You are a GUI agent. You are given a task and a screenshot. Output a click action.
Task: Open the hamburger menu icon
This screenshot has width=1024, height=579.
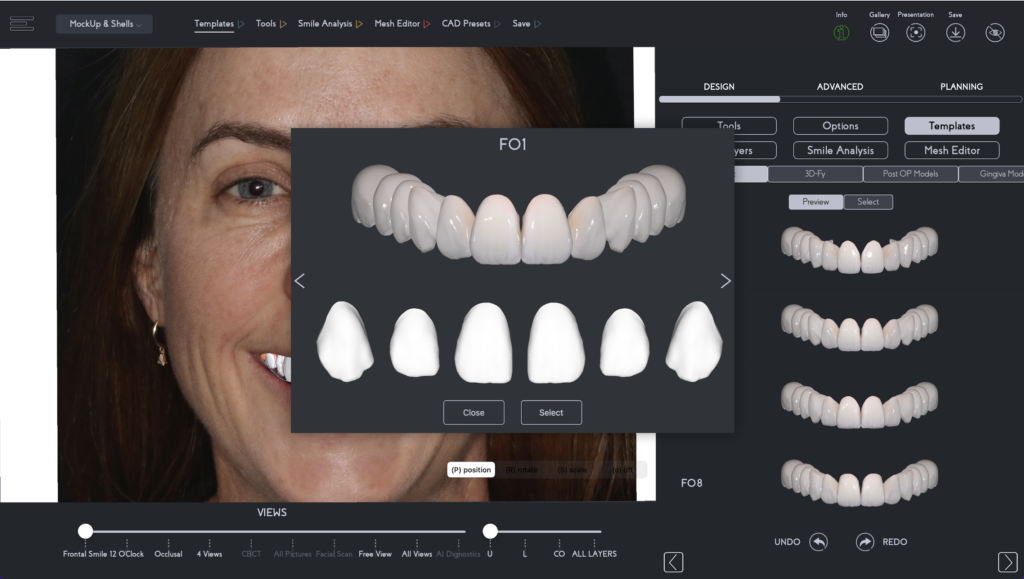pyautogui.click(x=22, y=24)
